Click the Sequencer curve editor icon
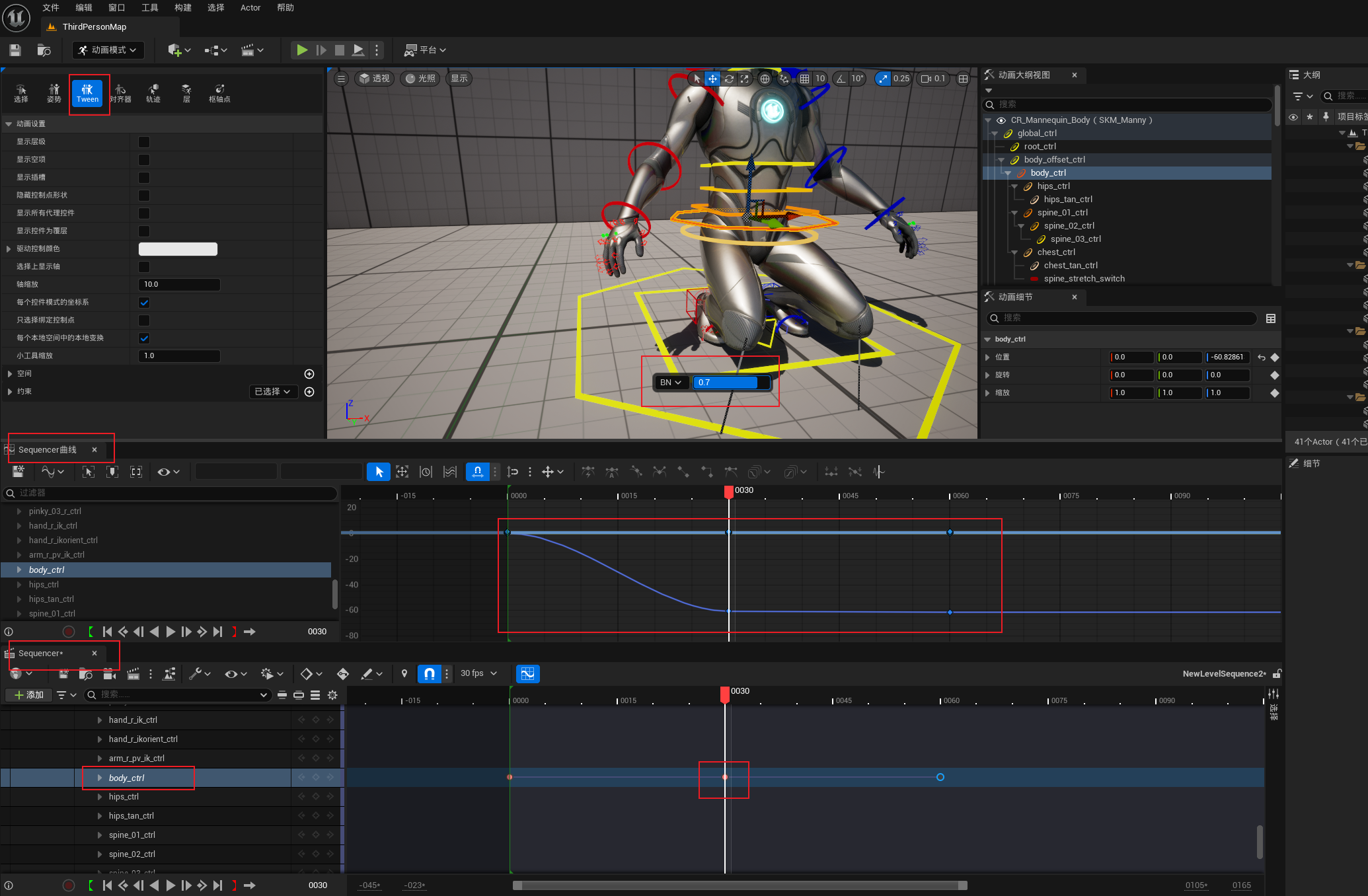This screenshot has height=896, width=1368. [x=527, y=673]
